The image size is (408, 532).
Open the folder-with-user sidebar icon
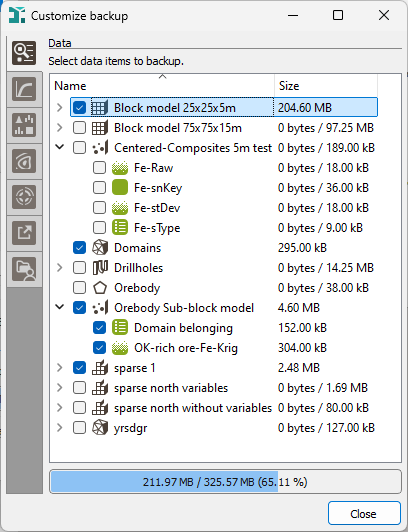click(x=24, y=269)
